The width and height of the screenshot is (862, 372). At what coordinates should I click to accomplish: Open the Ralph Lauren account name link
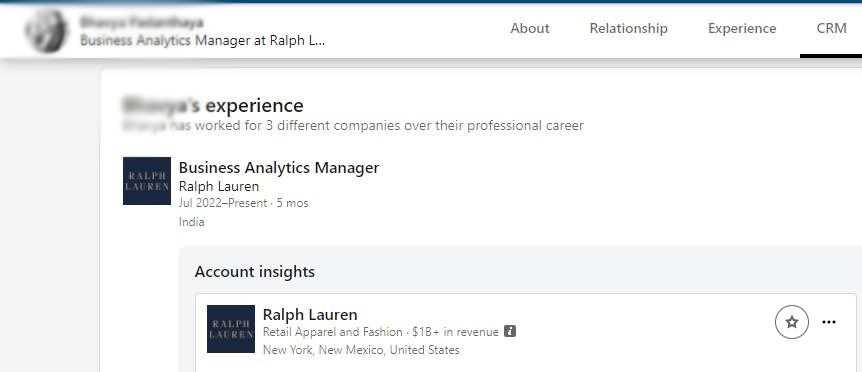pos(310,314)
